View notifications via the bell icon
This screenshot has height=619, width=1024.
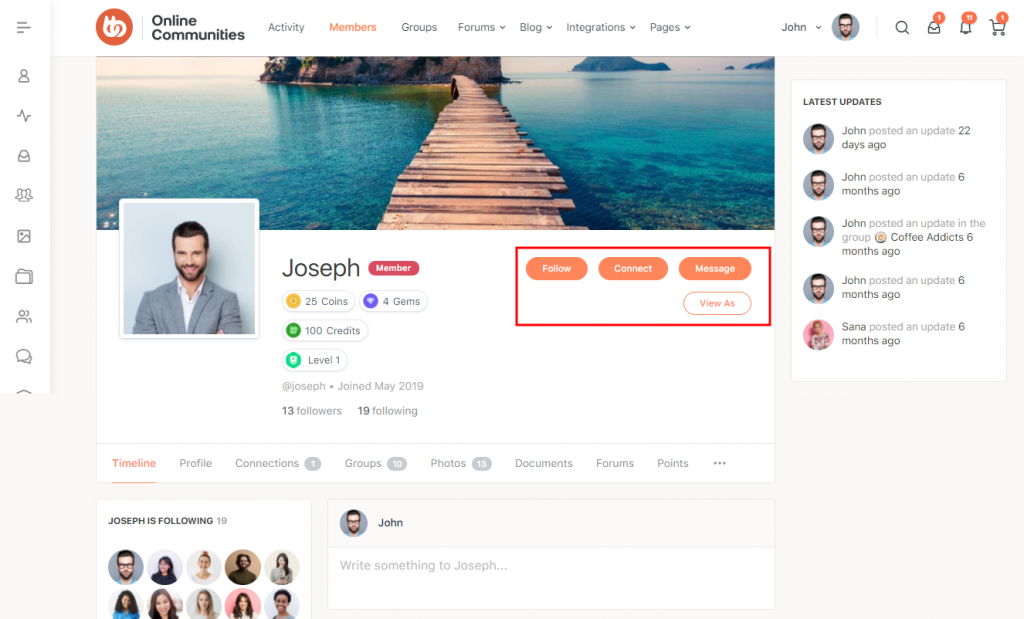[965, 27]
